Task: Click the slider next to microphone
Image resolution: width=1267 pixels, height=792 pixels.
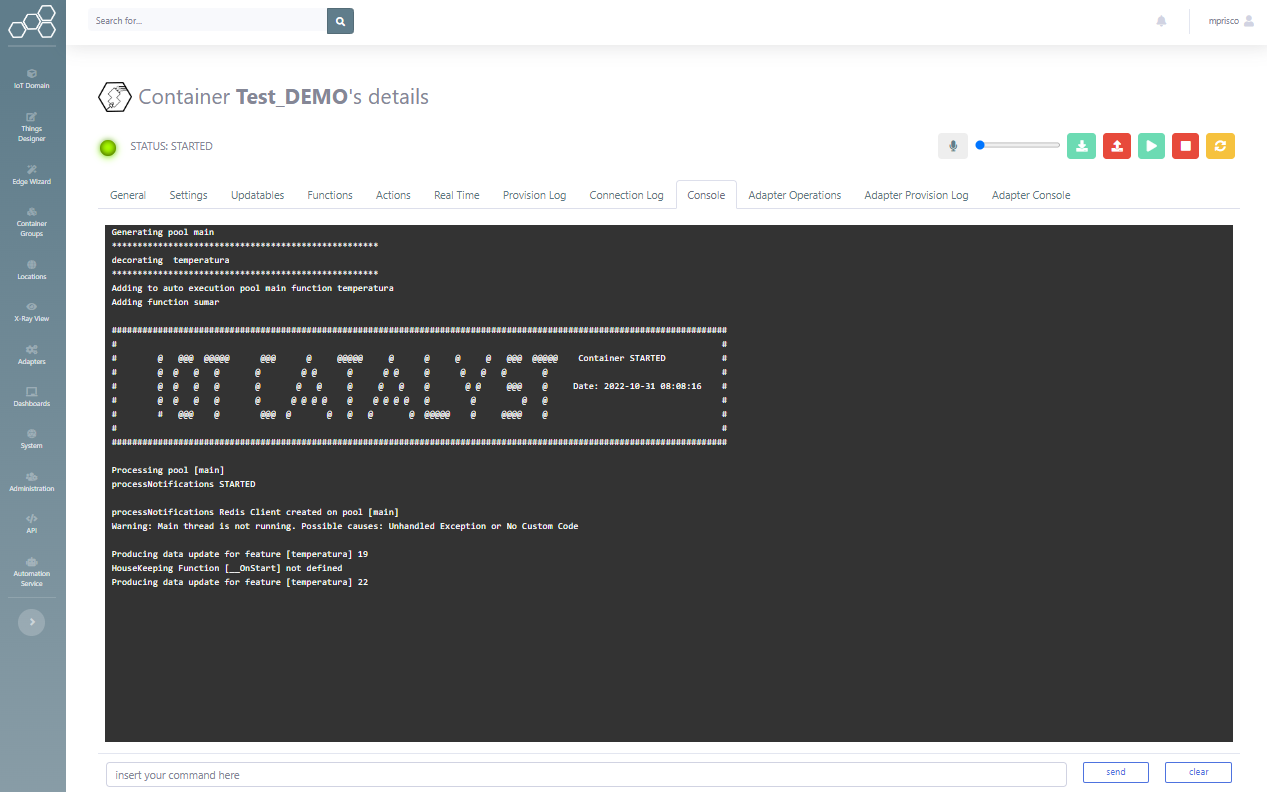Action: pos(1018,145)
